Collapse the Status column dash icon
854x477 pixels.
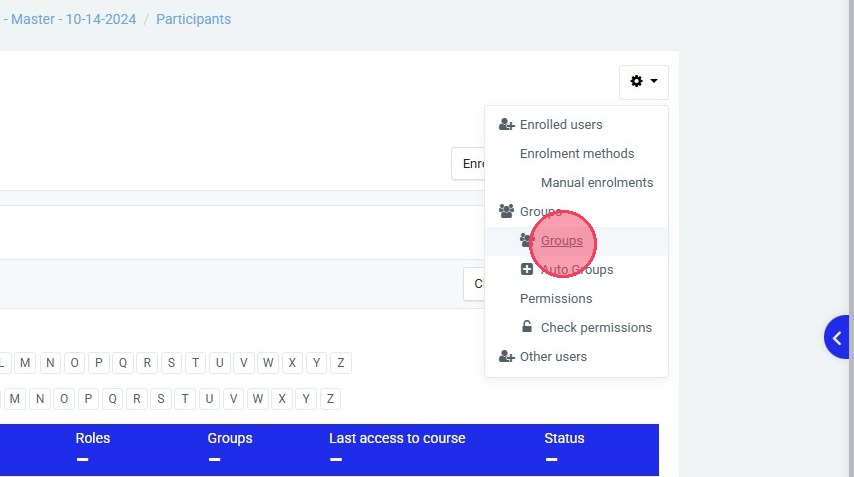[x=551, y=460]
